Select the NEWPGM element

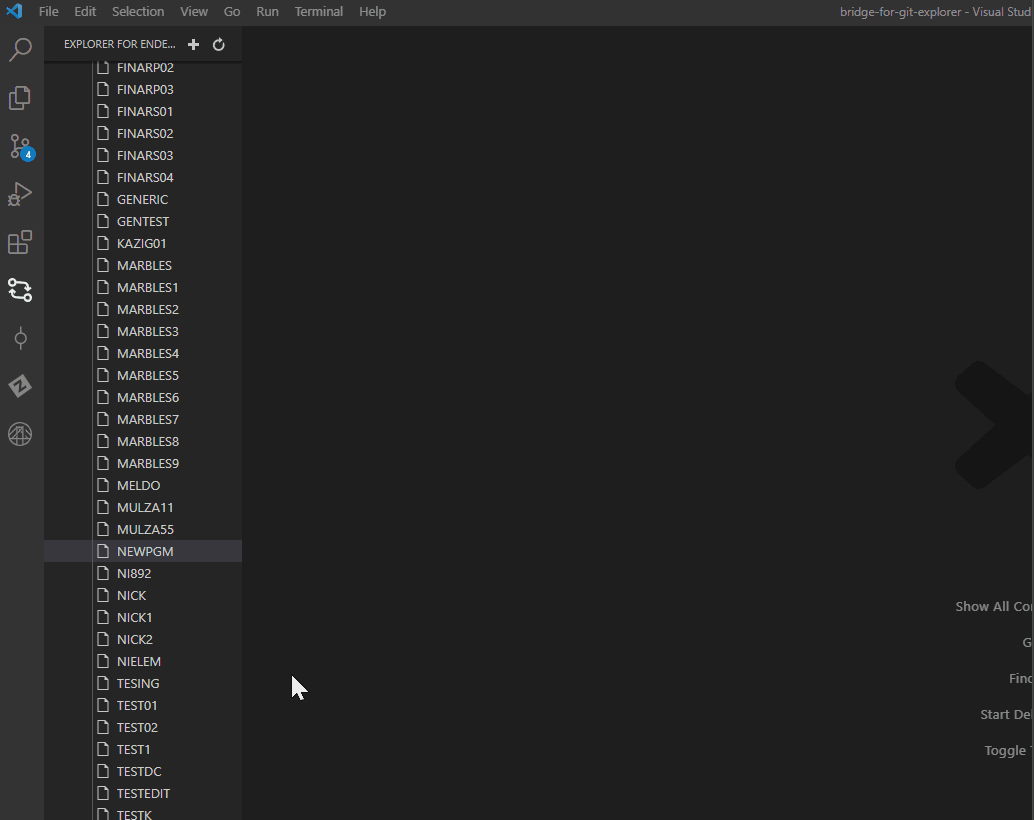(x=145, y=551)
